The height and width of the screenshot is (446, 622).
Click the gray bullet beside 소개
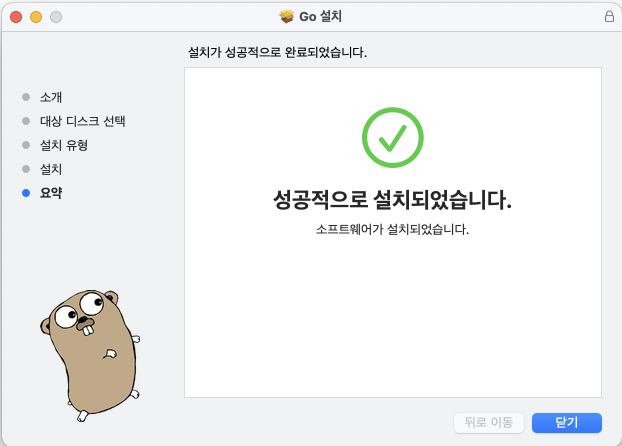pos(26,97)
